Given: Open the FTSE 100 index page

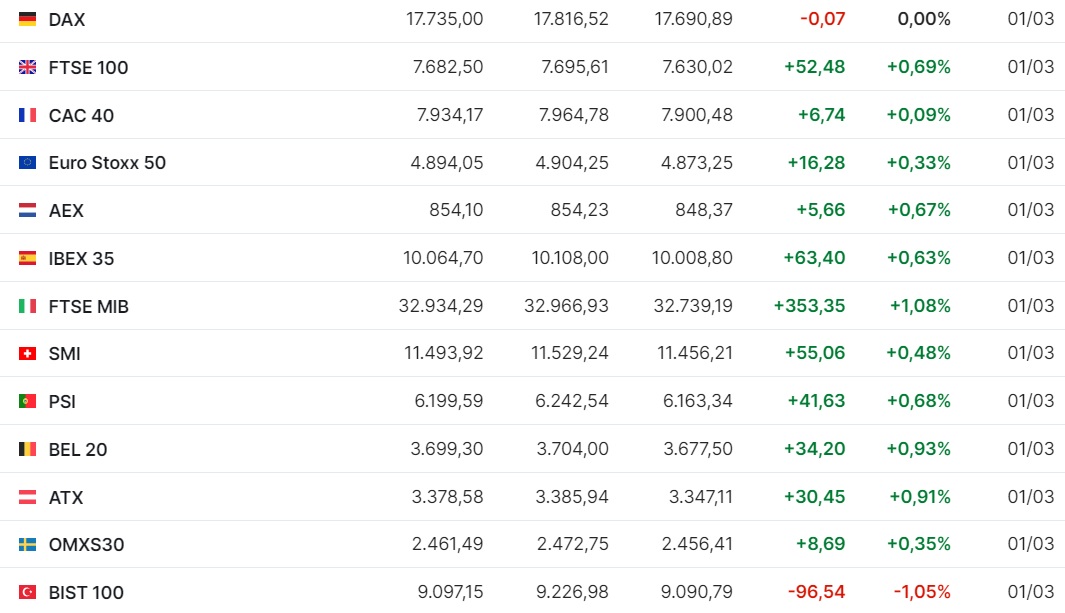Looking at the screenshot, I should (x=88, y=68).
